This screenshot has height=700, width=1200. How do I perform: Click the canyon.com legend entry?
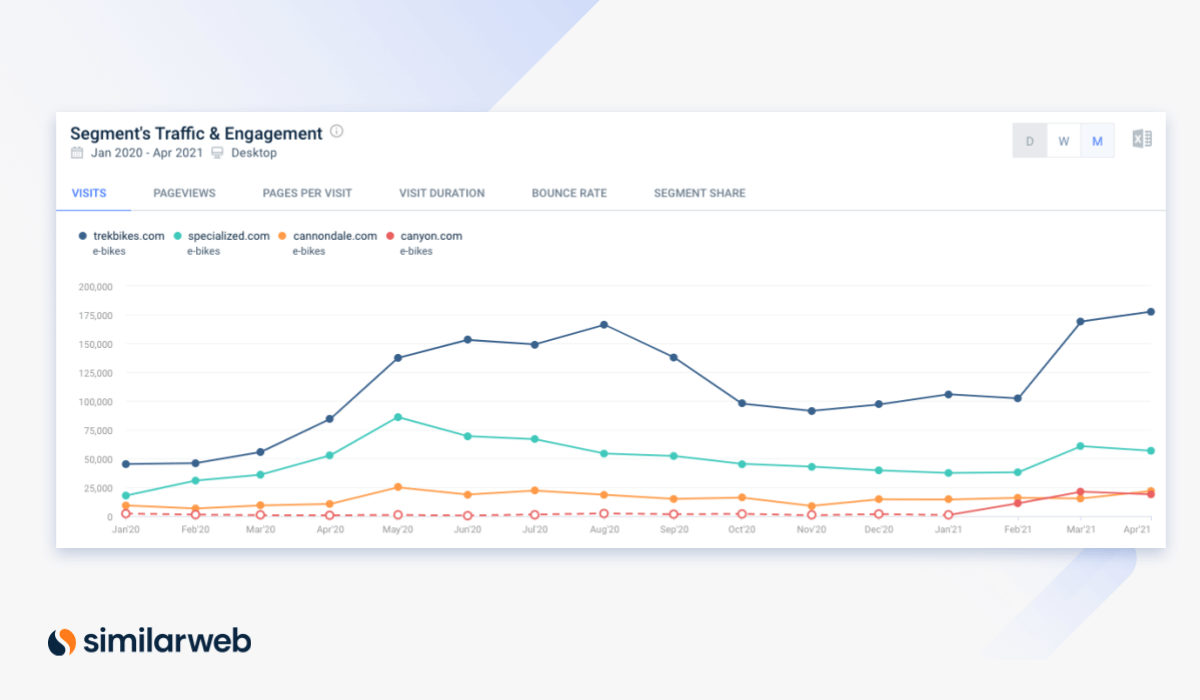pyautogui.click(x=430, y=236)
